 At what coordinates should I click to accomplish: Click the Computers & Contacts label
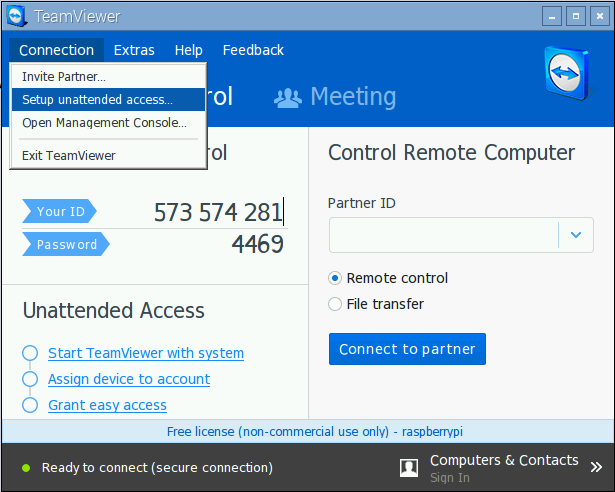coord(504,460)
